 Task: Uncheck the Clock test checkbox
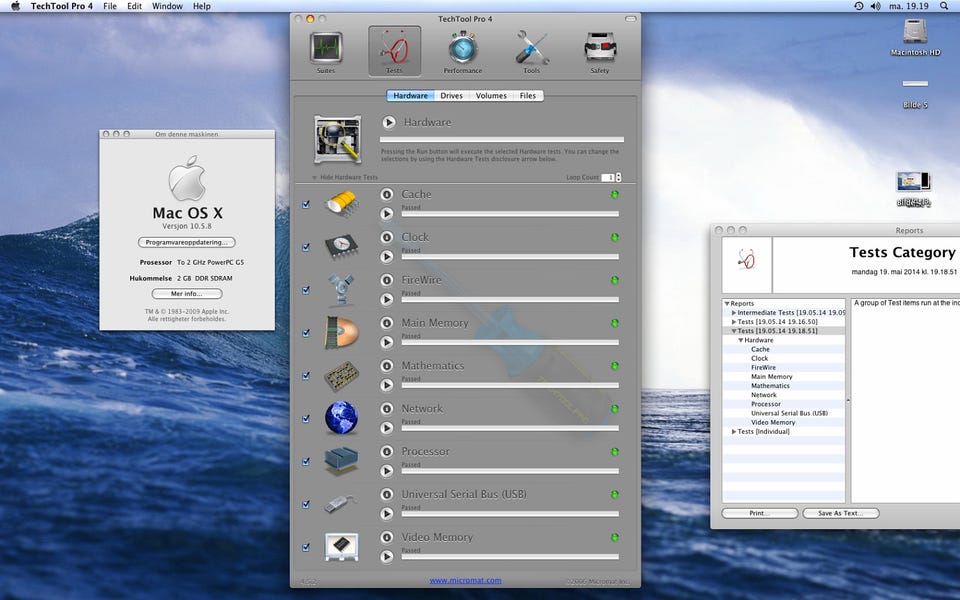[x=306, y=247]
